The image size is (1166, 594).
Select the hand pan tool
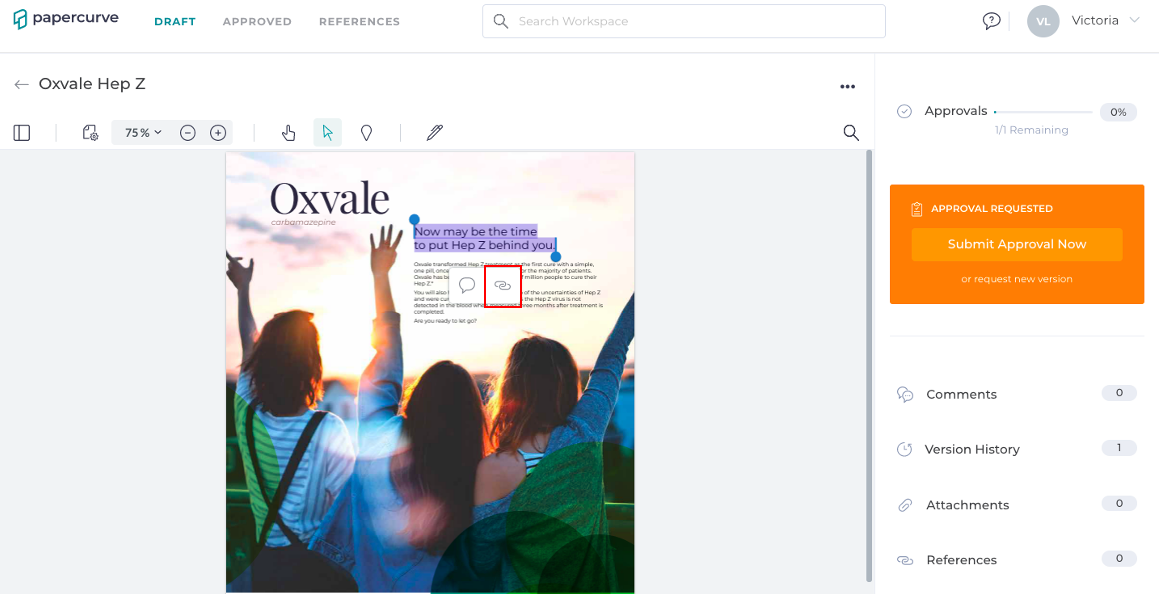coord(289,133)
